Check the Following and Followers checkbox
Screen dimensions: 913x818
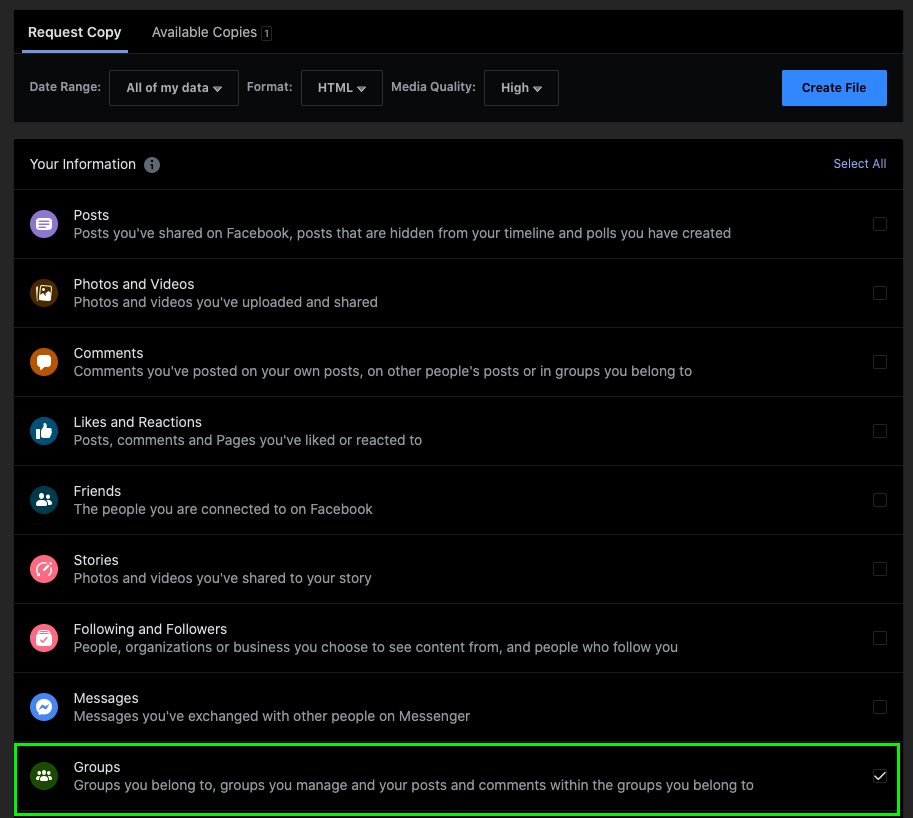(x=880, y=638)
